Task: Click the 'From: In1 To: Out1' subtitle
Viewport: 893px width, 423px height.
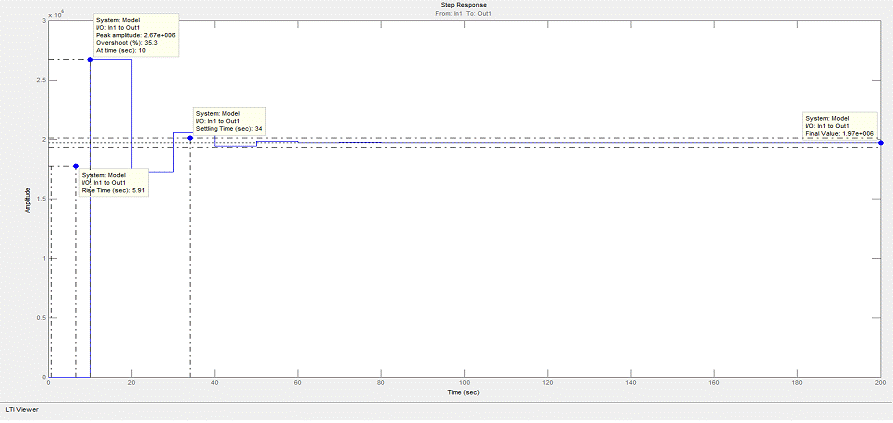Action: tap(463, 12)
